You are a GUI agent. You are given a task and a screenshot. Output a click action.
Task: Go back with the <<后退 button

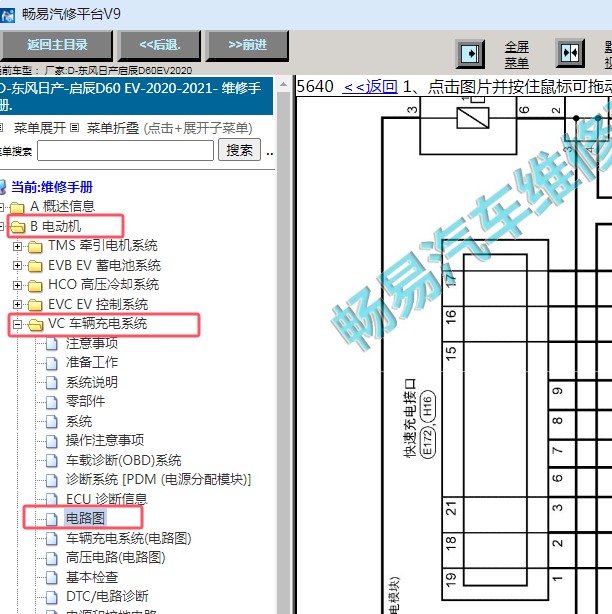(x=160, y=45)
